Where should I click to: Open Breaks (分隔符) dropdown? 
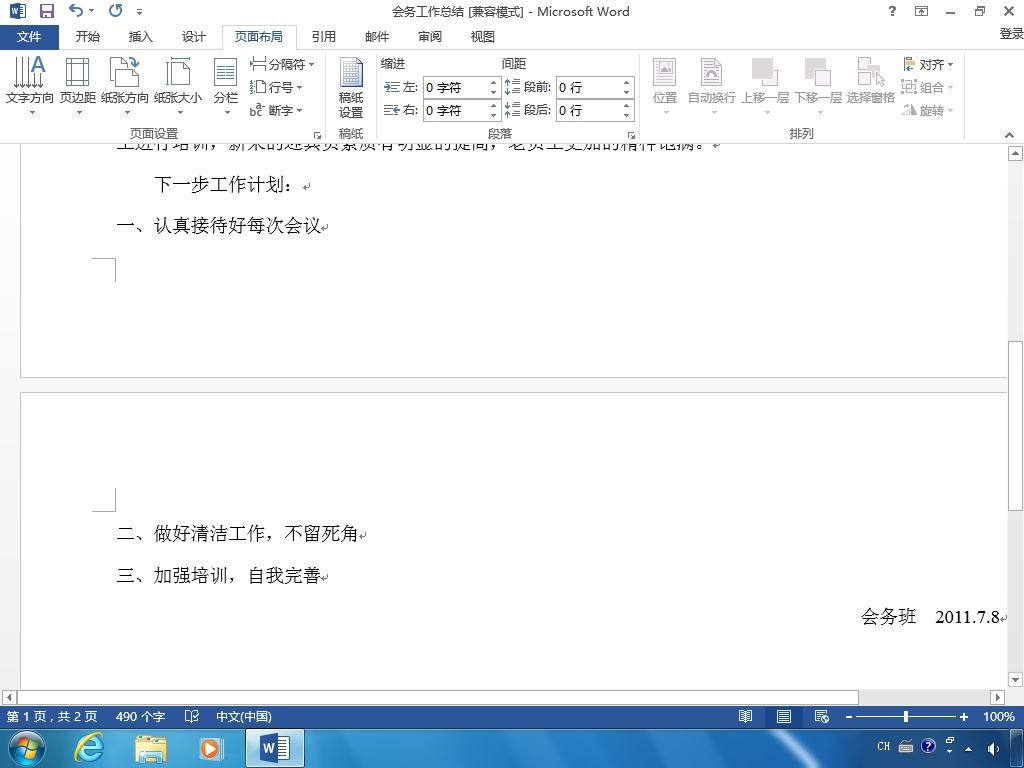click(x=282, y=64)
